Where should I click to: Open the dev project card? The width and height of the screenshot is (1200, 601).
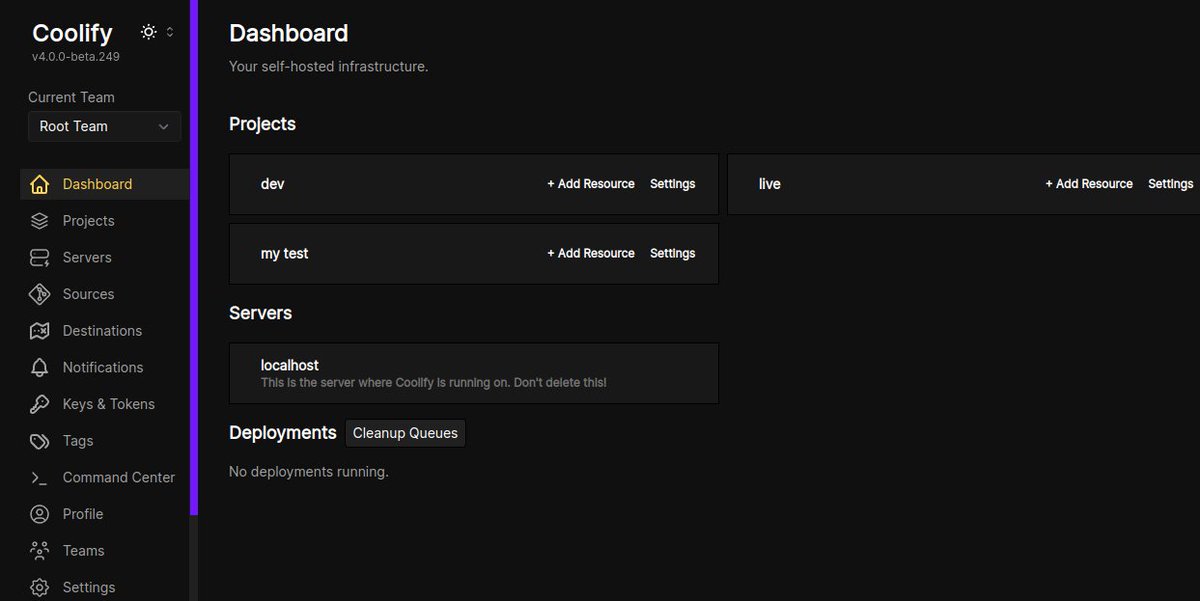pyautogui.click(x=474, y=184)
